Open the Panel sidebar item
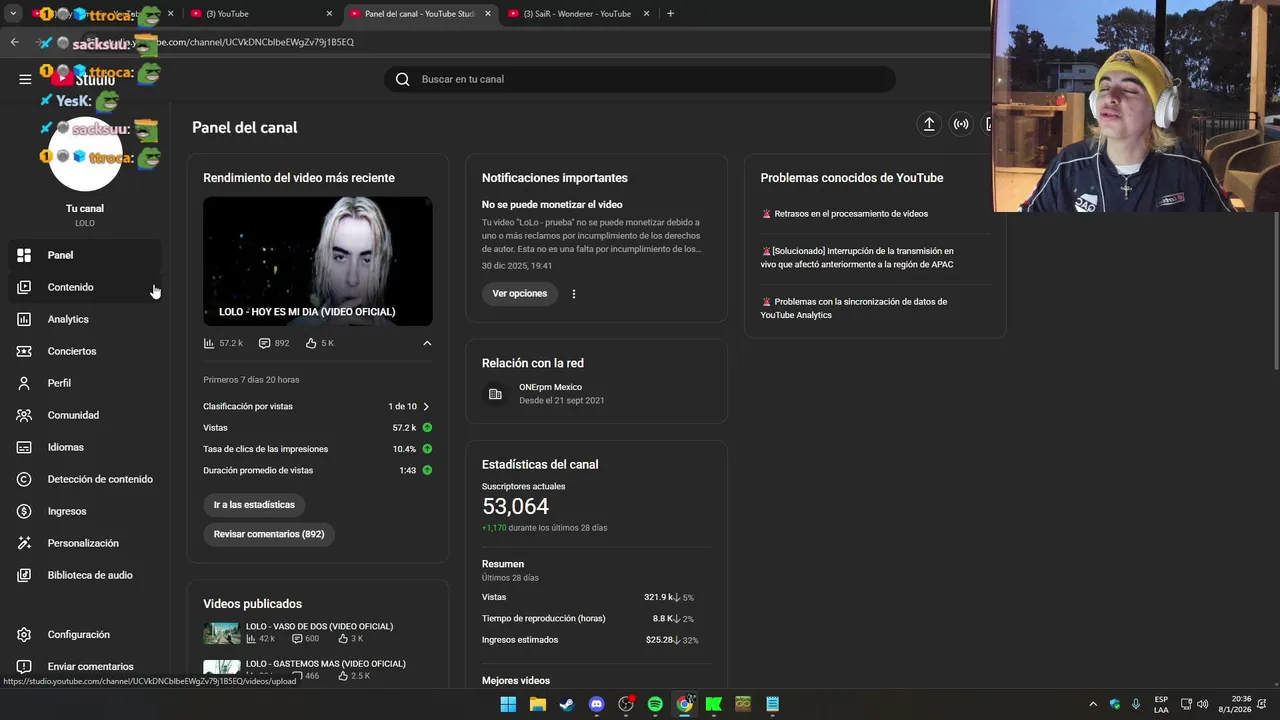1280x720 pixels. tap(85, 255)
